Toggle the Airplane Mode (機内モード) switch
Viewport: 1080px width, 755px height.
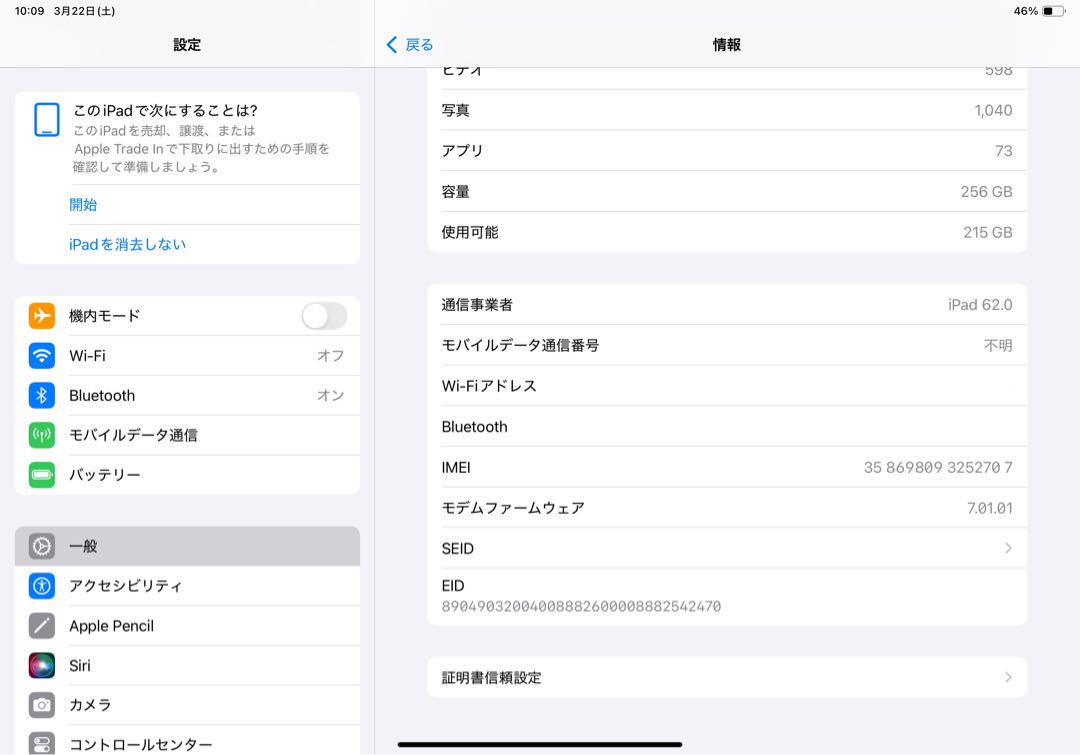(324, 316)
